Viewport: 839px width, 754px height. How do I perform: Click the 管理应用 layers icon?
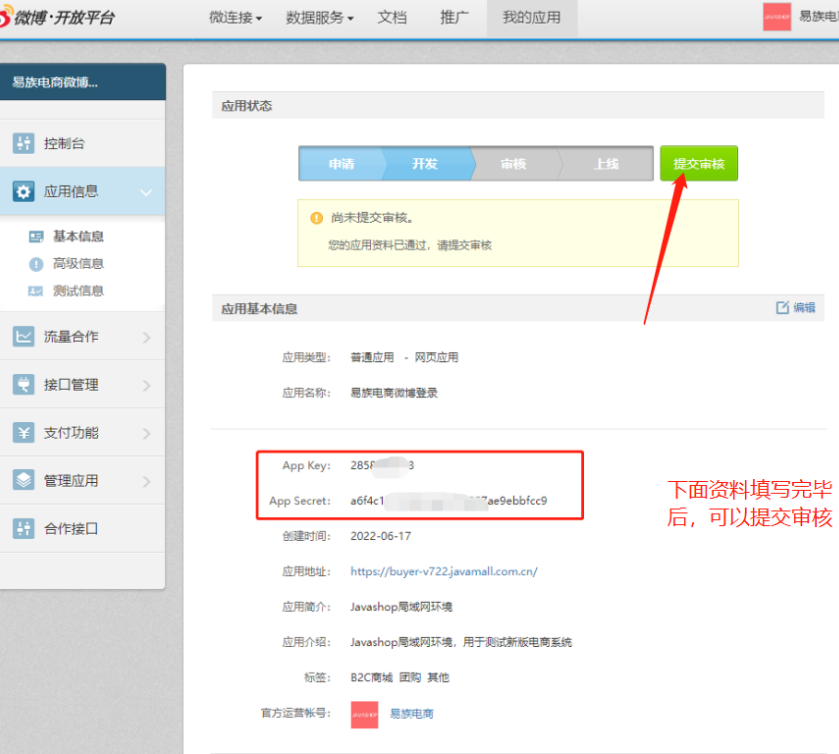[23, 481]
